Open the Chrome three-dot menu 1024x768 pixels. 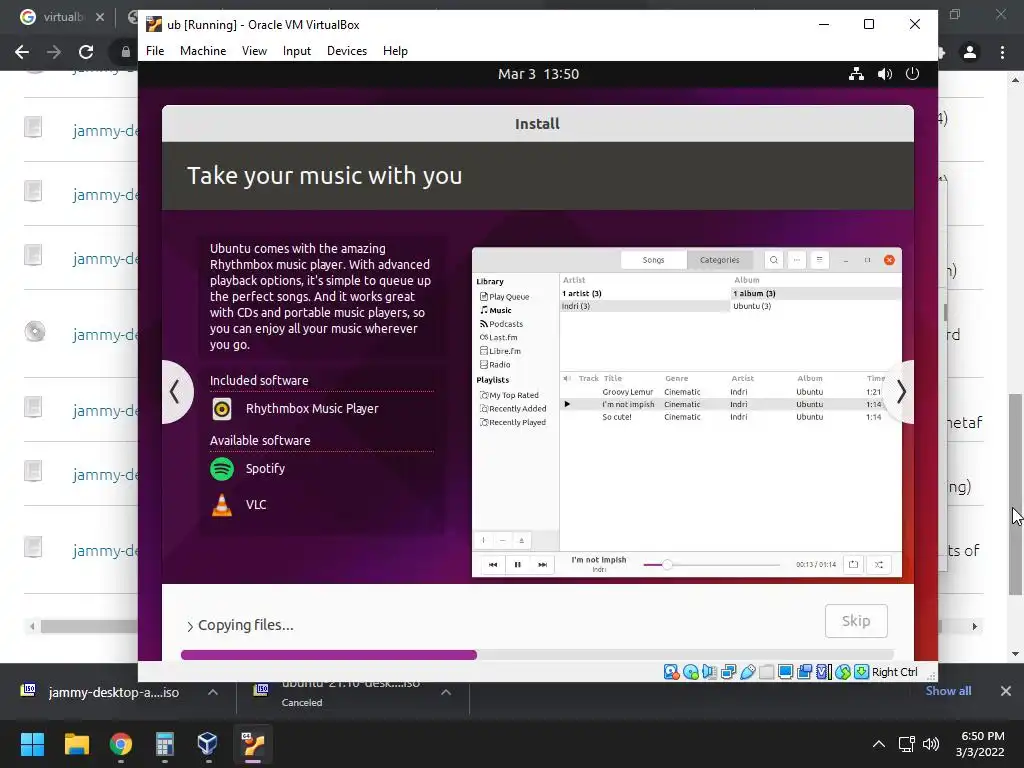pos(1002,52)
